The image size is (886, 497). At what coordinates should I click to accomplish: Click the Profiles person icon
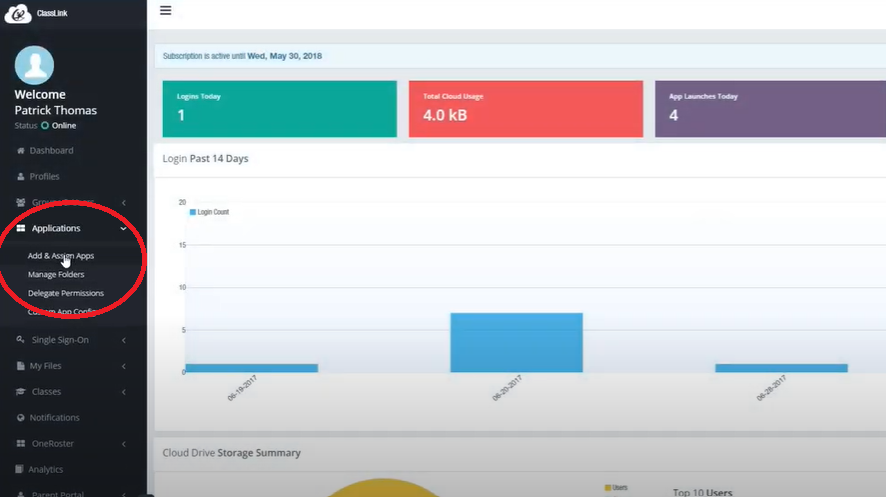tap(21, 177)
